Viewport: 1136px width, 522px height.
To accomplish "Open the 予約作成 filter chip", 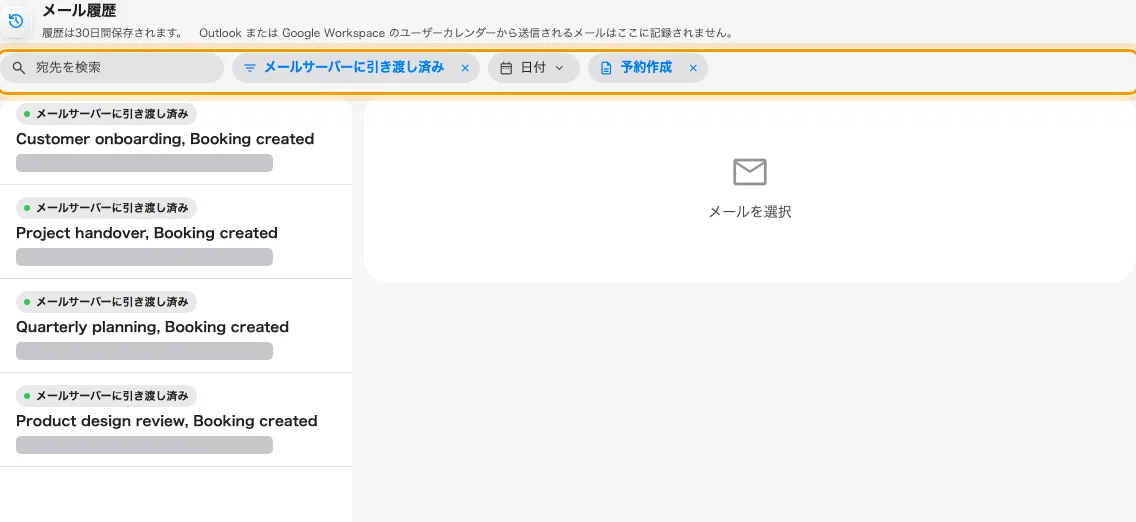I will point(648,67).
